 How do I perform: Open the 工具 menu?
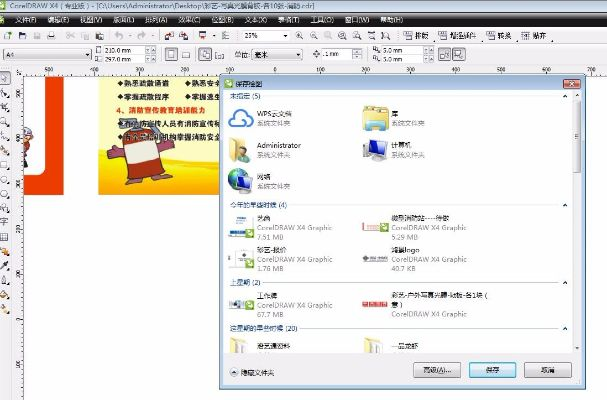[323, 19]
